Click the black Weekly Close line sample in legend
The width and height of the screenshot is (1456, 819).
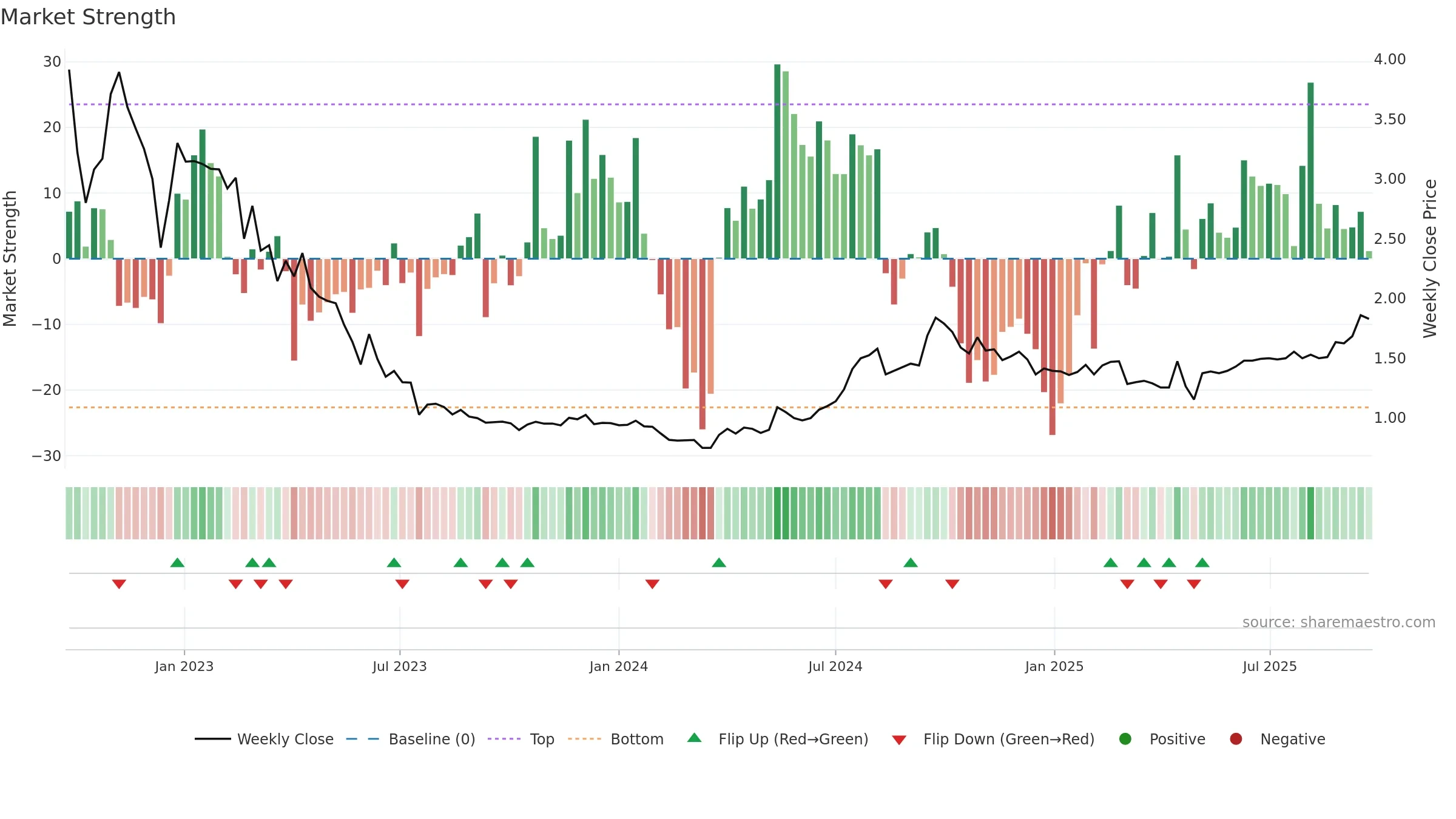(x=212, y=739)
